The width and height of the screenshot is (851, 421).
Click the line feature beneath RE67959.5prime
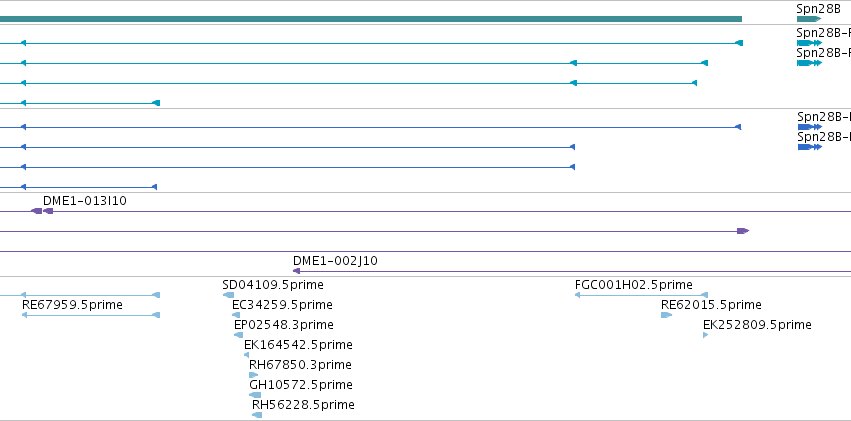[x=91, y=315]
